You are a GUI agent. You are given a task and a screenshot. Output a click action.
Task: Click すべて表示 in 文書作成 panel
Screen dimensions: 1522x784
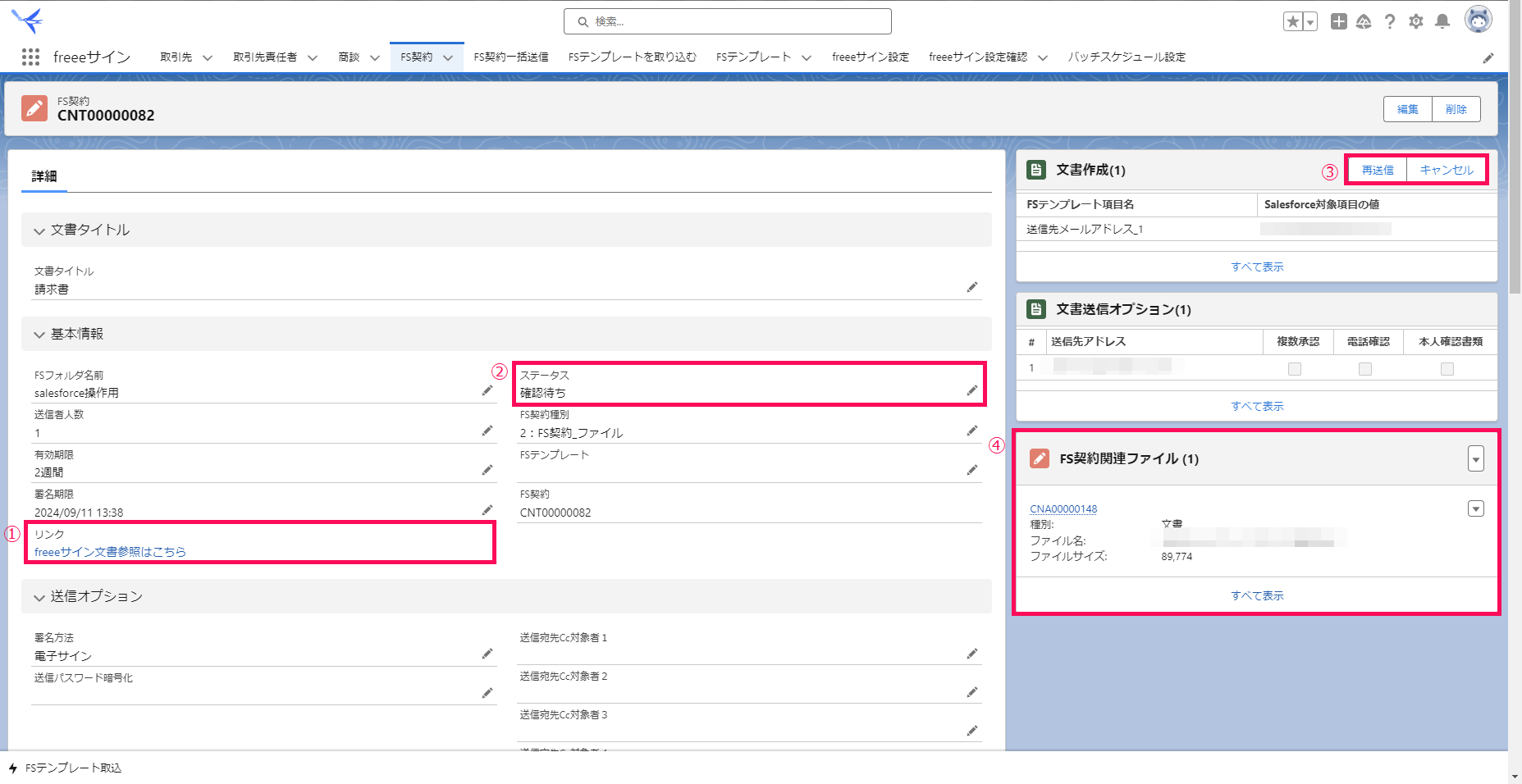pos(1257,267)
